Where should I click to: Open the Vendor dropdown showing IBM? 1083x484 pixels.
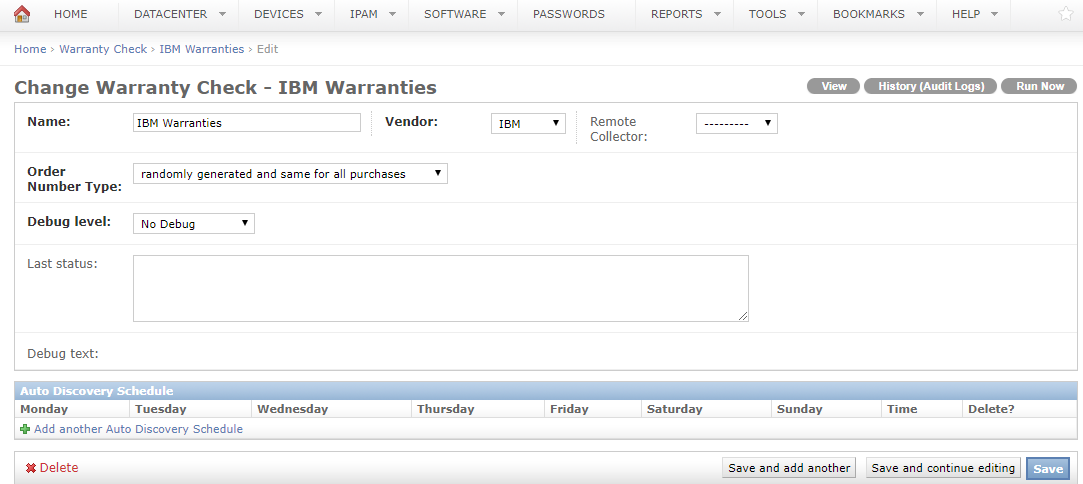point(528,124)
